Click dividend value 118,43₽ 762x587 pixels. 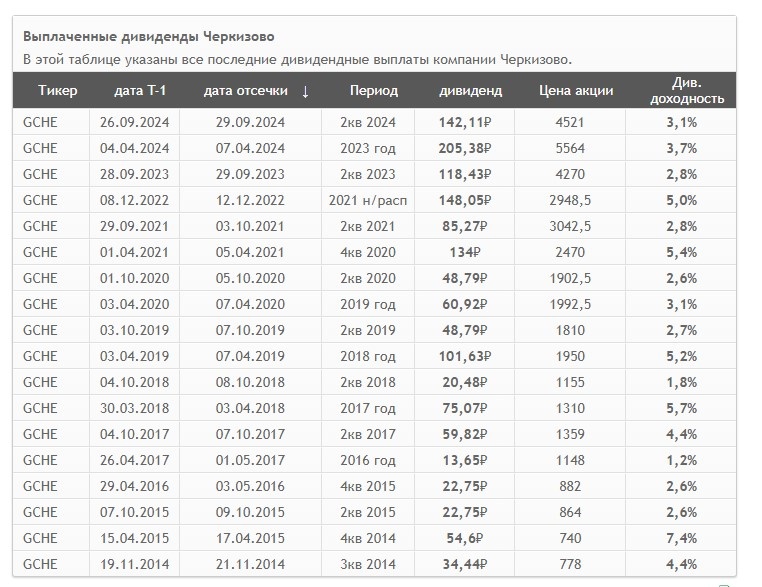[465, 174]
